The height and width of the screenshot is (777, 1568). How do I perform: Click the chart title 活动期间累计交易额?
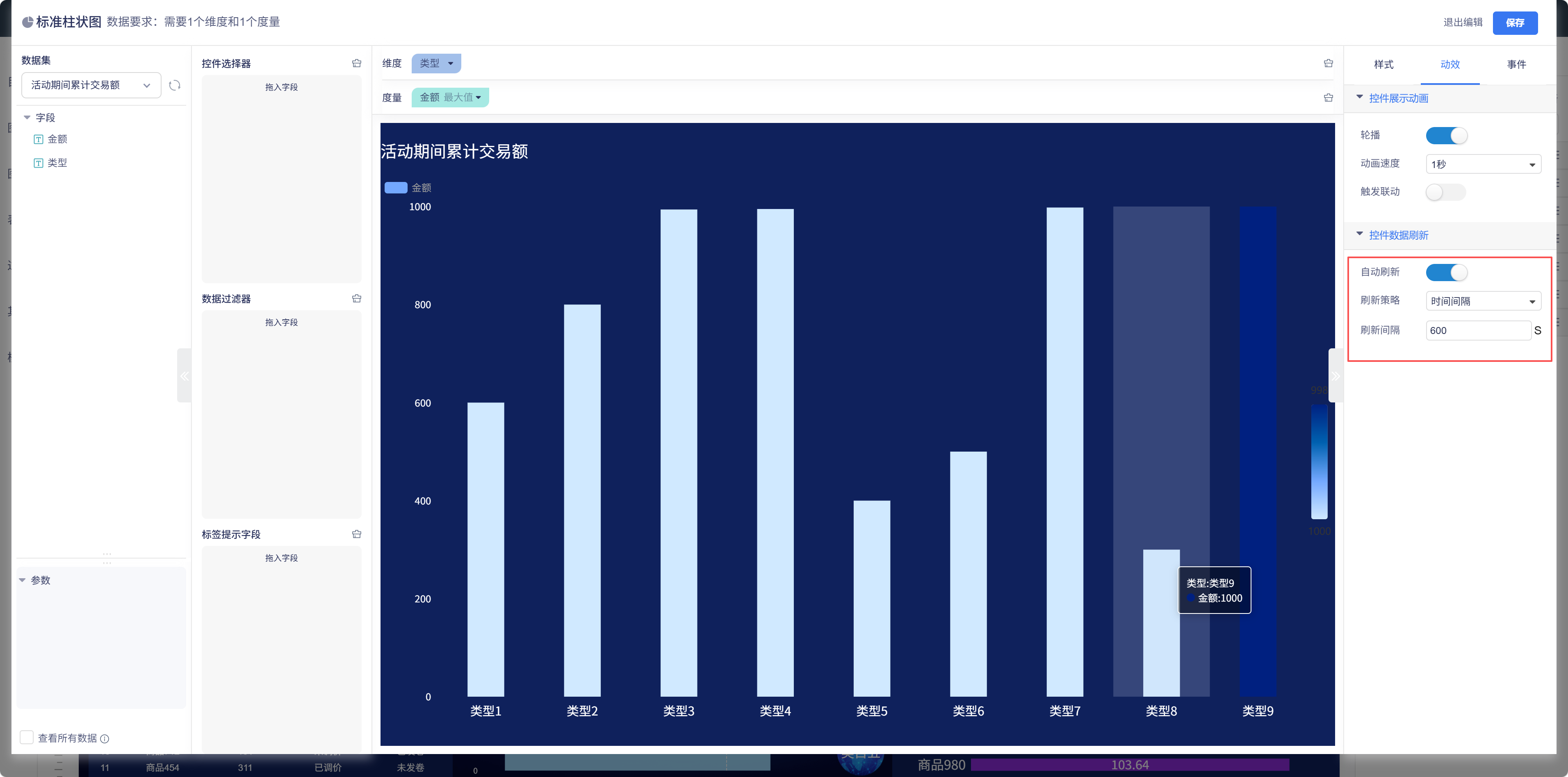click(455, 152)
